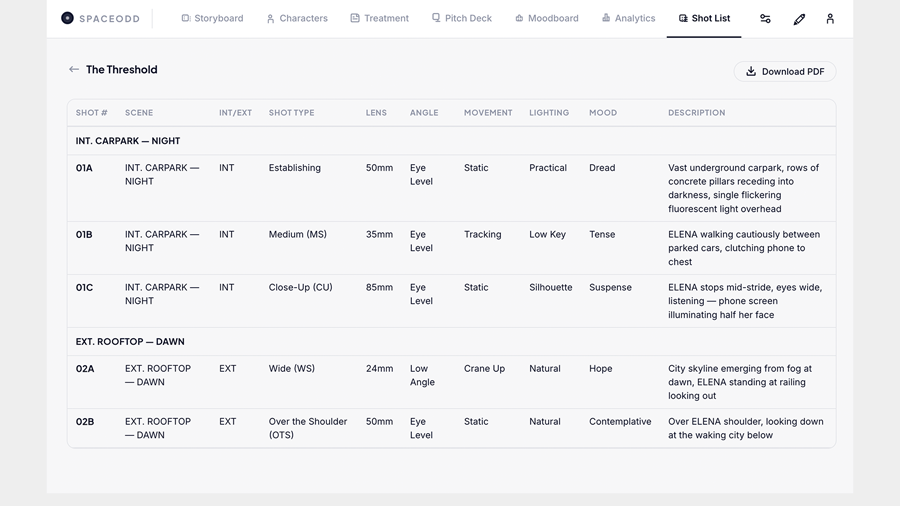Click the Crane Up movement cell
The image size is (900, 506).
coord(484,369)
